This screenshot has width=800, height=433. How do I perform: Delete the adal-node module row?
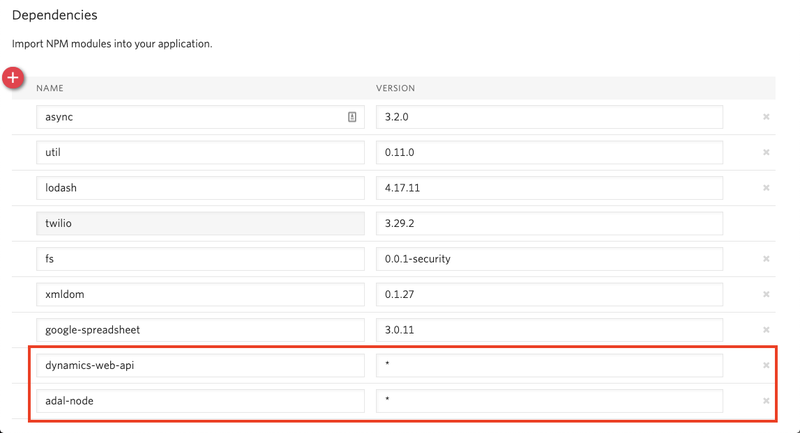tap(766, 401)
